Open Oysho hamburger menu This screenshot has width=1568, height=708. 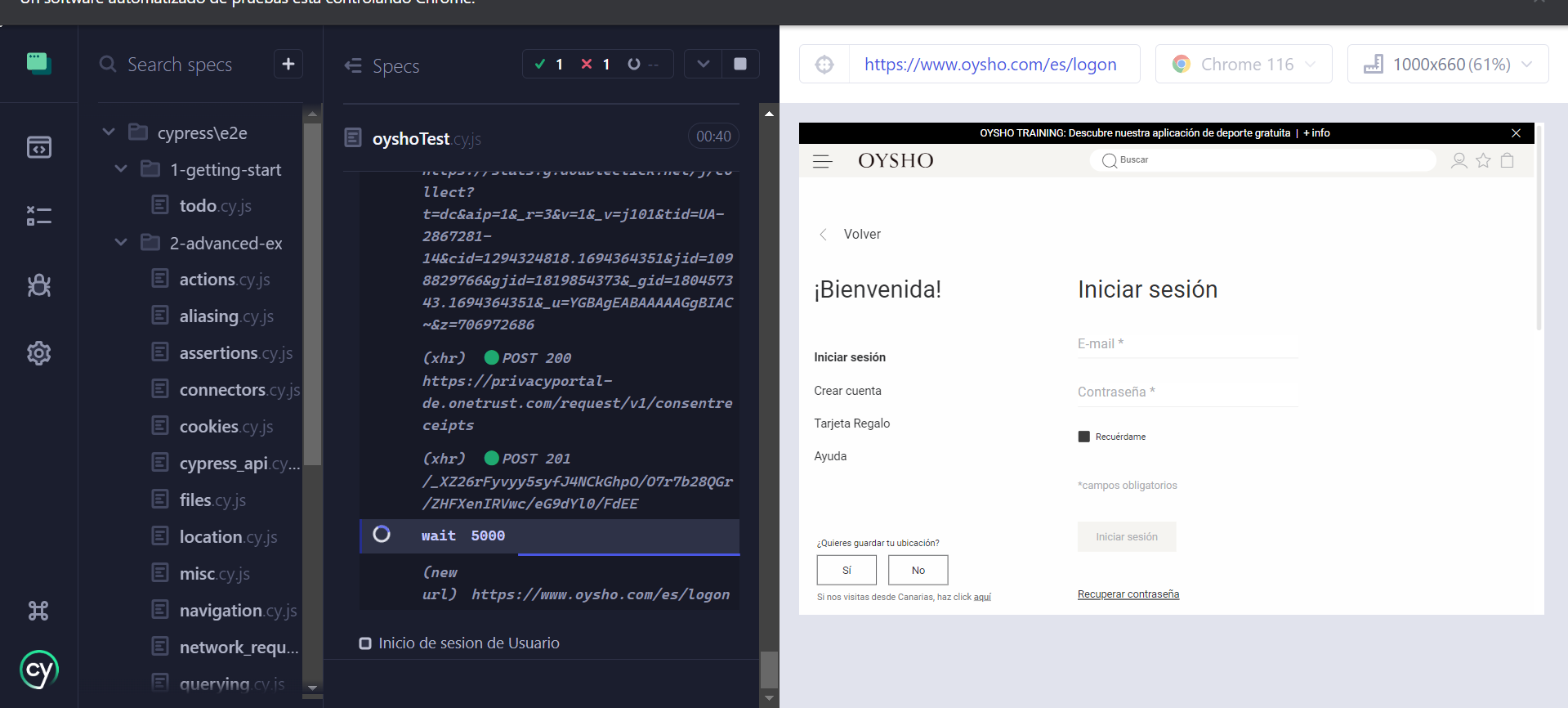[823, 161]
